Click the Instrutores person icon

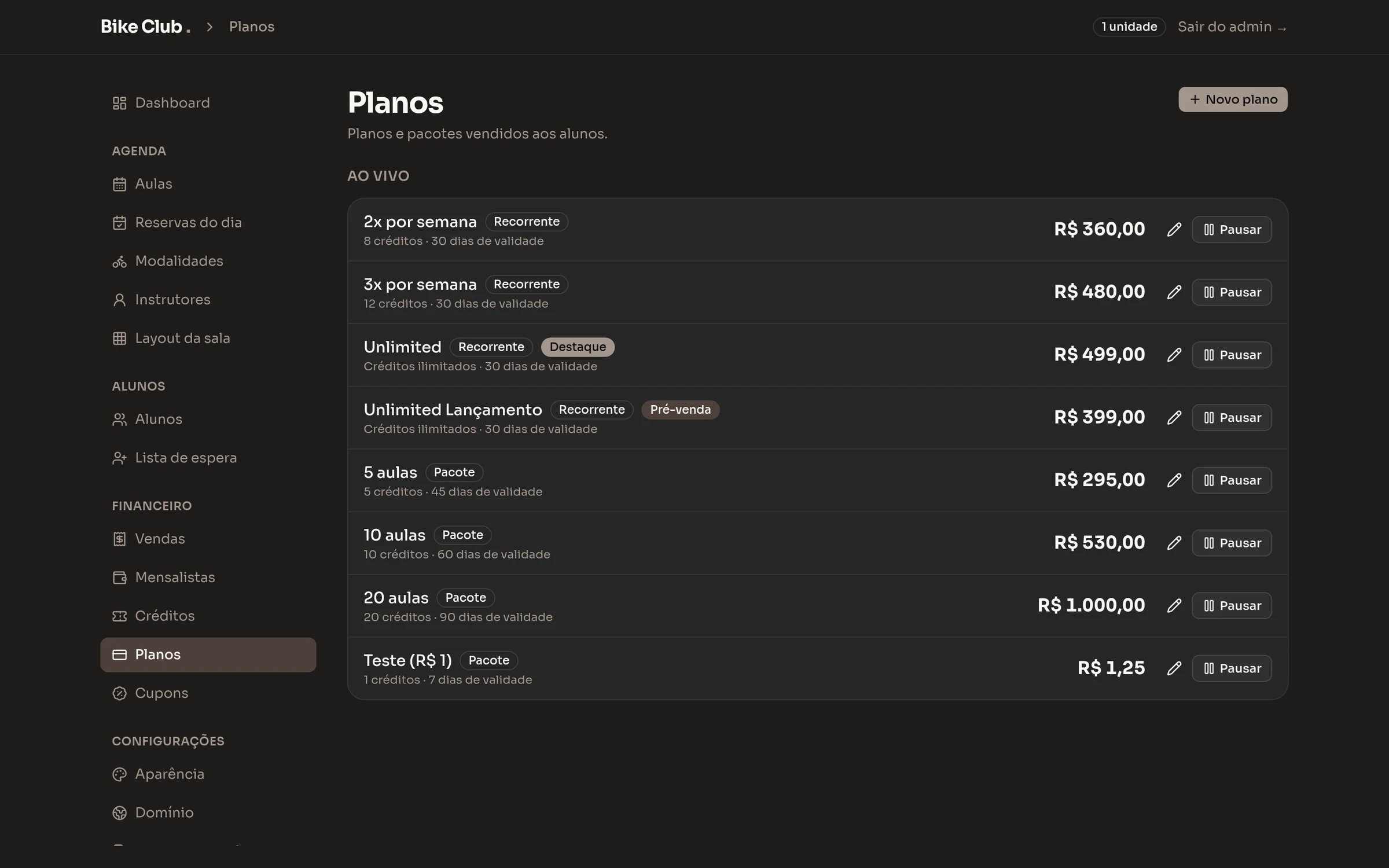(119, 300)
